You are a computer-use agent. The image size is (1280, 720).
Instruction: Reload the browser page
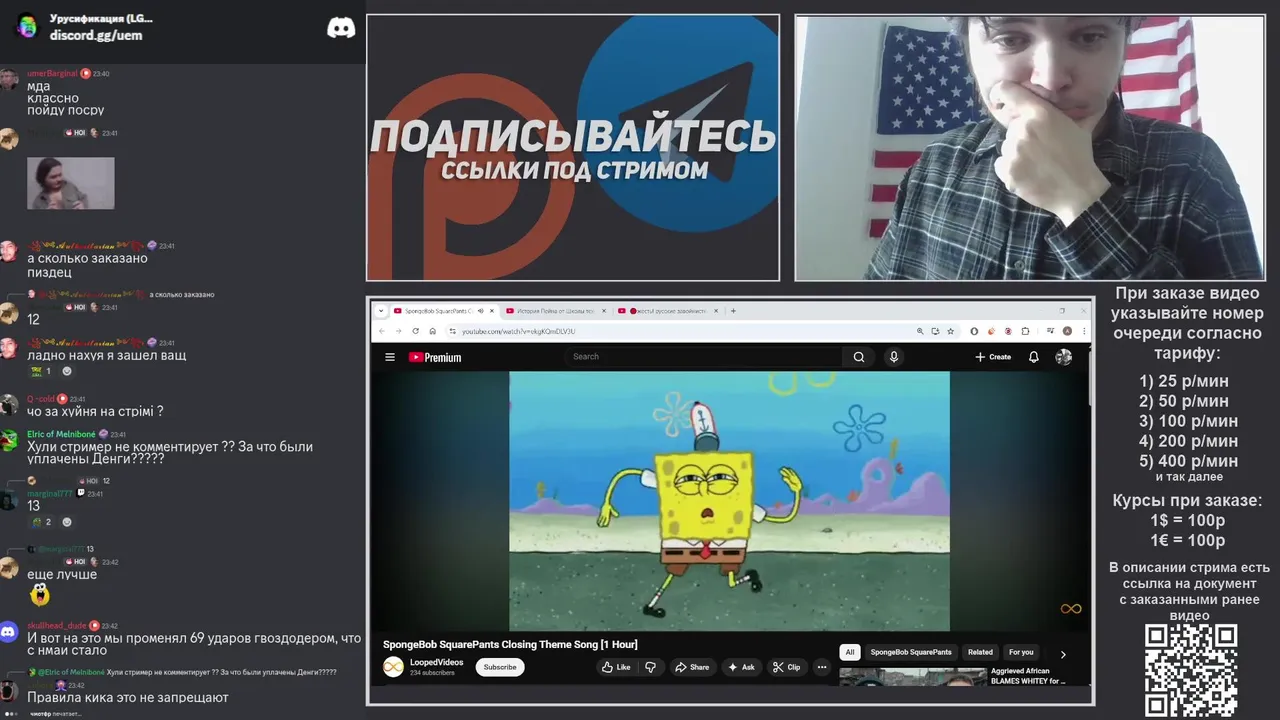tap(415, 331)
